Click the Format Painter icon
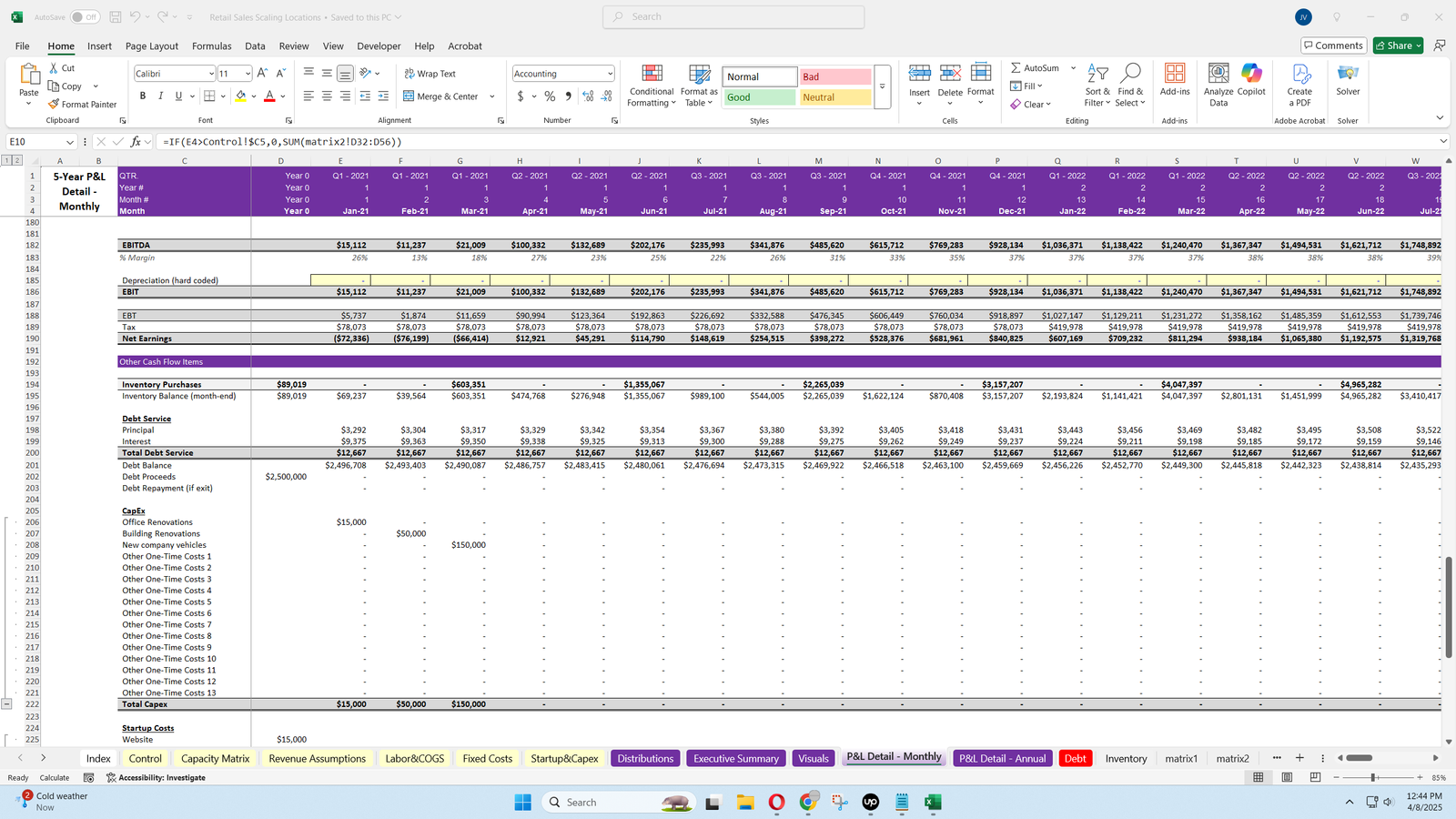1456x819 pixels. [55, 105]
